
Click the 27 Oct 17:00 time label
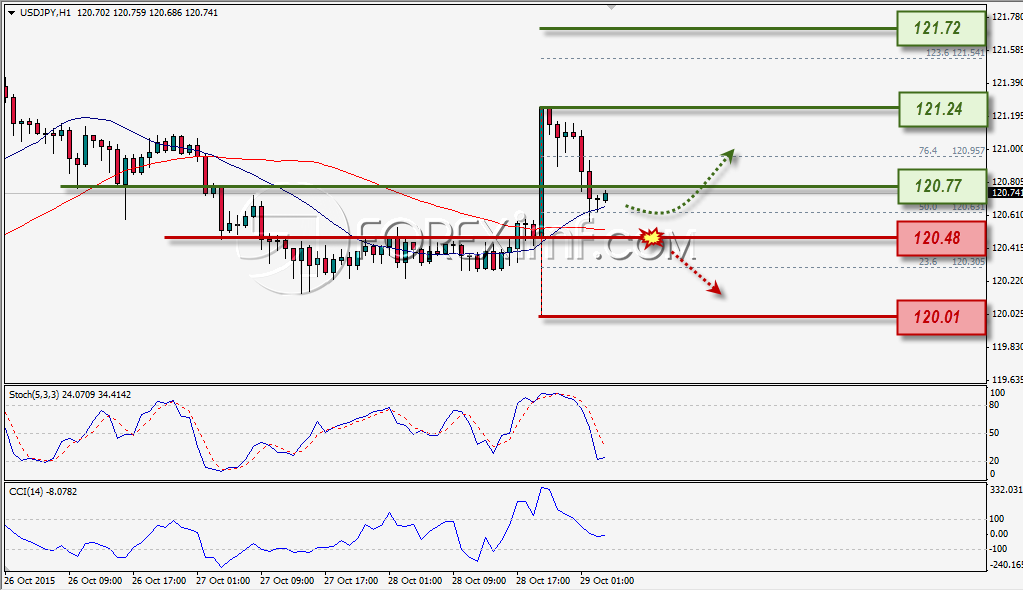coord(350,581)
